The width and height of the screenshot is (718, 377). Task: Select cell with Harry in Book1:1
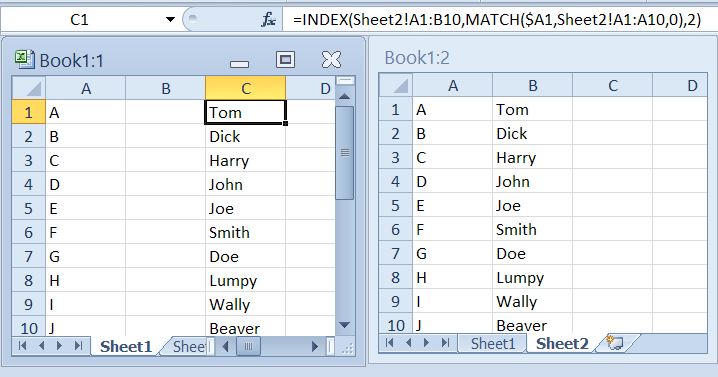point(245,160)
